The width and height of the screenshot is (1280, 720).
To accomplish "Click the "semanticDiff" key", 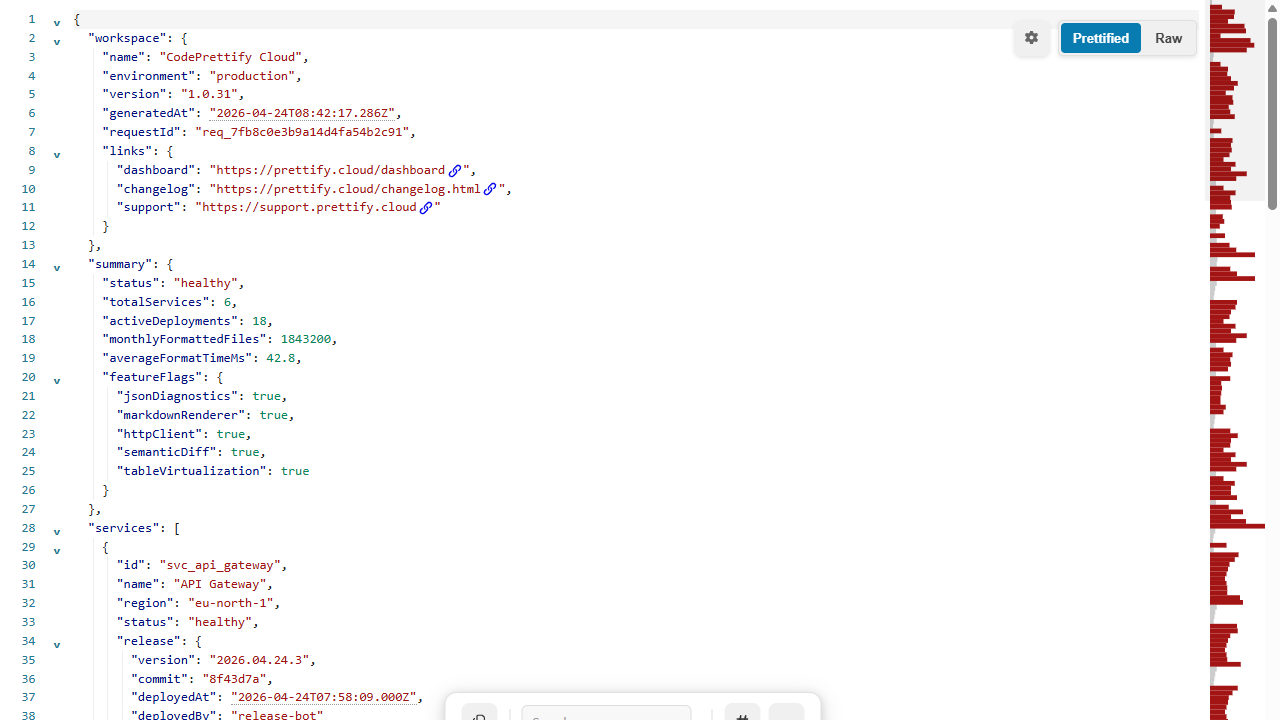I will click(166, 452).
